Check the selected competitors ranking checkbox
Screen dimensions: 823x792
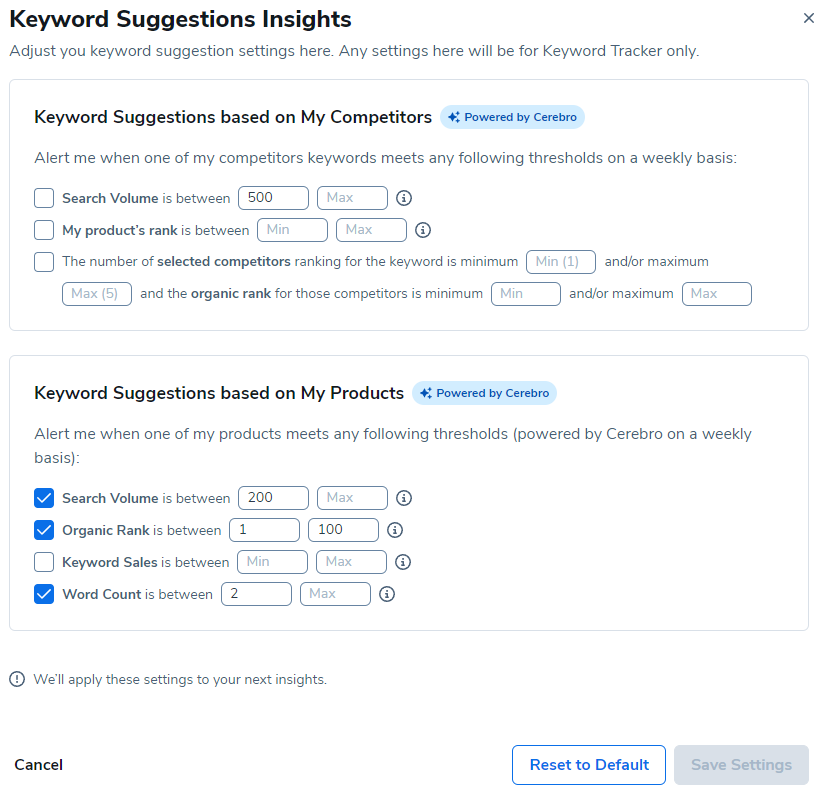pyautogui.click(x=44, y=262)
